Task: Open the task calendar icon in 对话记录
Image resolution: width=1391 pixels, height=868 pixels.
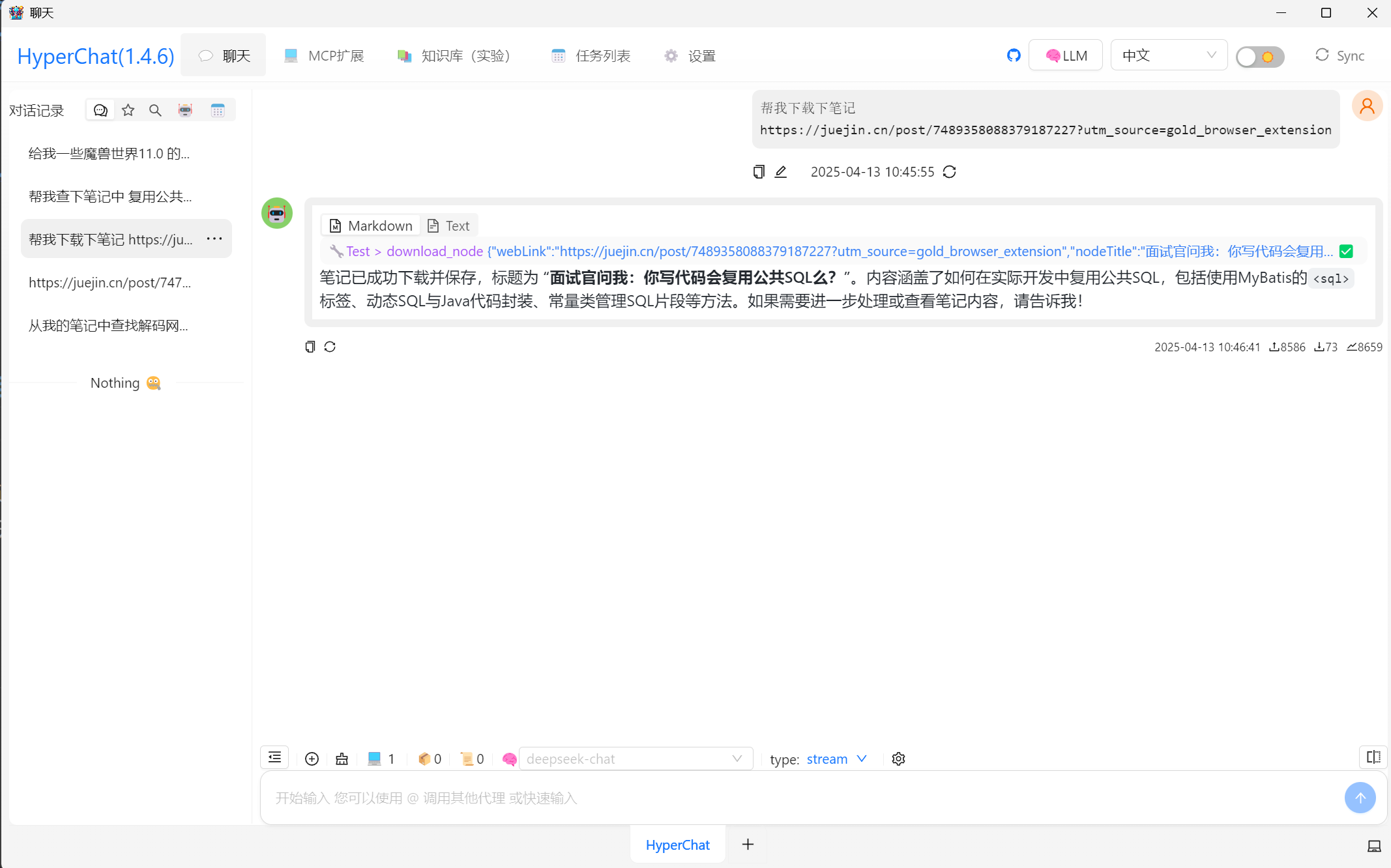Action: [218, 110]
